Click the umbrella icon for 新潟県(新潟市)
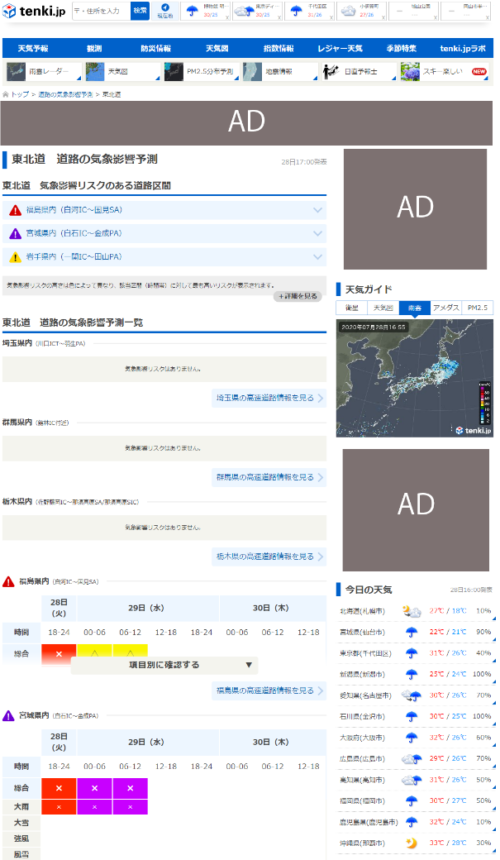Viewport: 500px width, 860px height. tap(411, 675)
